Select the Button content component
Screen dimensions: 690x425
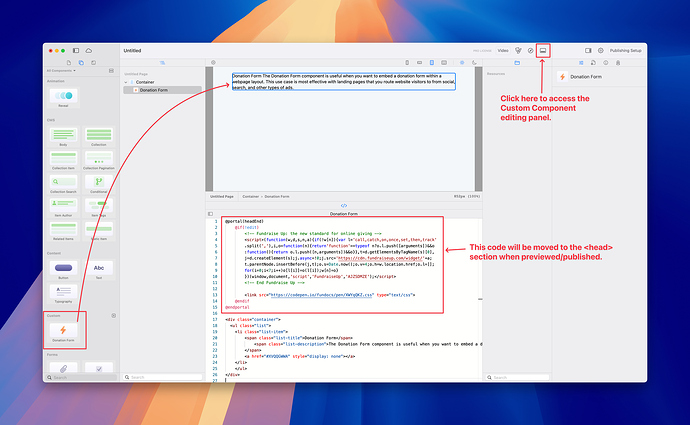[63, 270]
